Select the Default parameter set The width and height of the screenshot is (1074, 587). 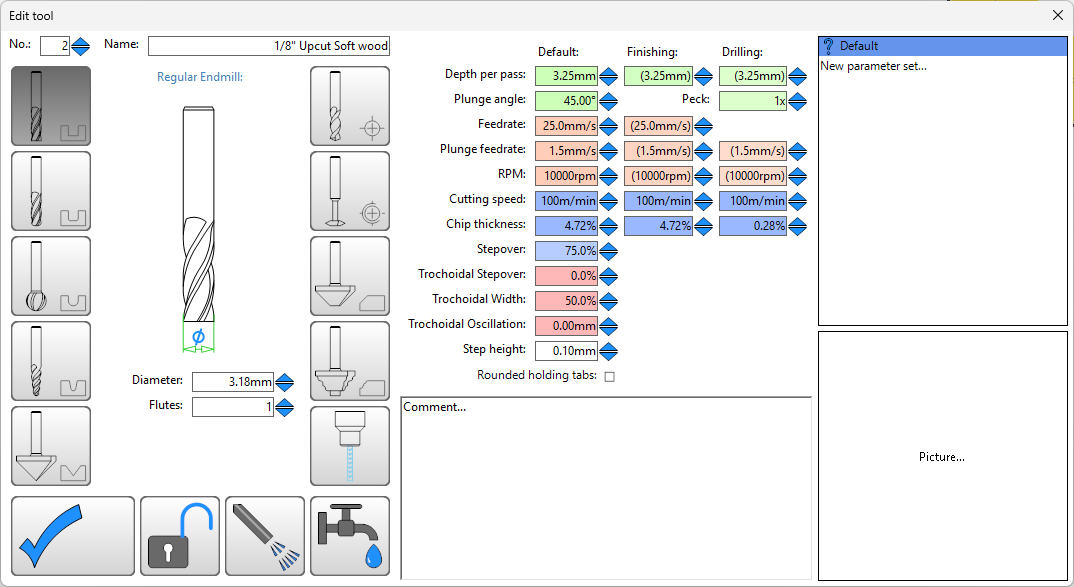click(x=942, y=46)
